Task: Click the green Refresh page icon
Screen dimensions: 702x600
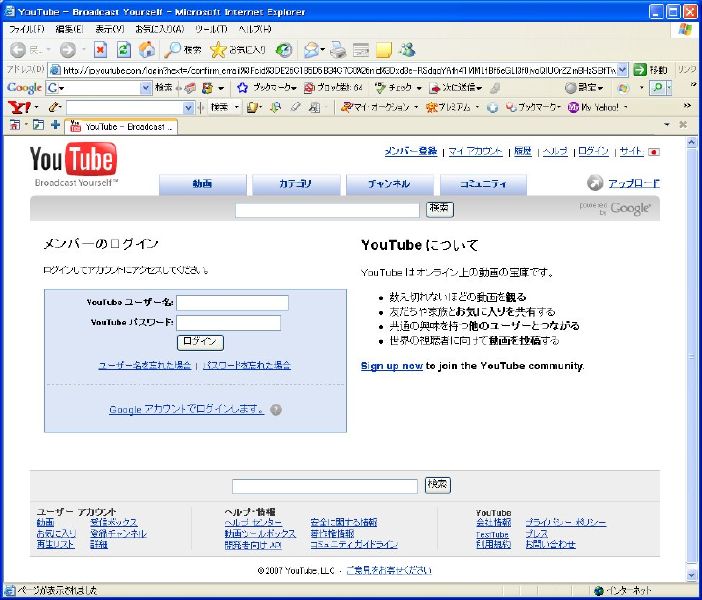Action: (x=123, y=49)
